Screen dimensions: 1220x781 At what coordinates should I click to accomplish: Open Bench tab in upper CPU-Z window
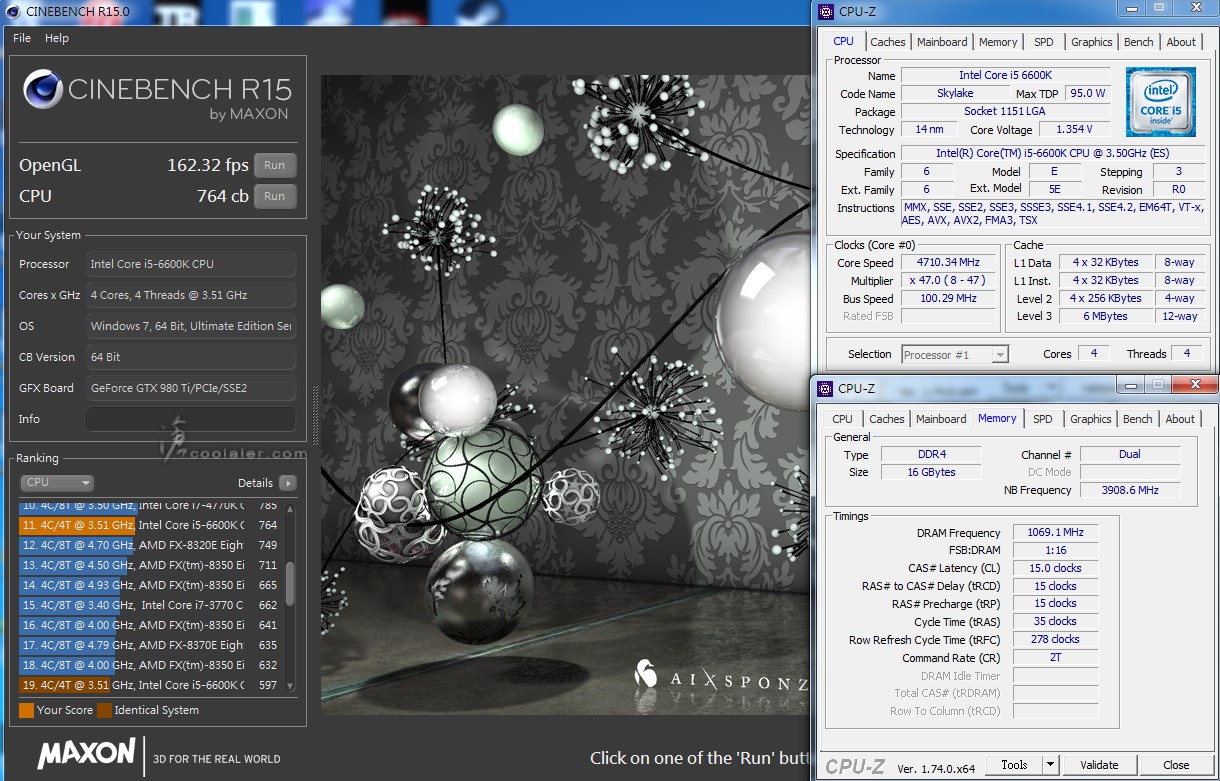pos(1138,42)
